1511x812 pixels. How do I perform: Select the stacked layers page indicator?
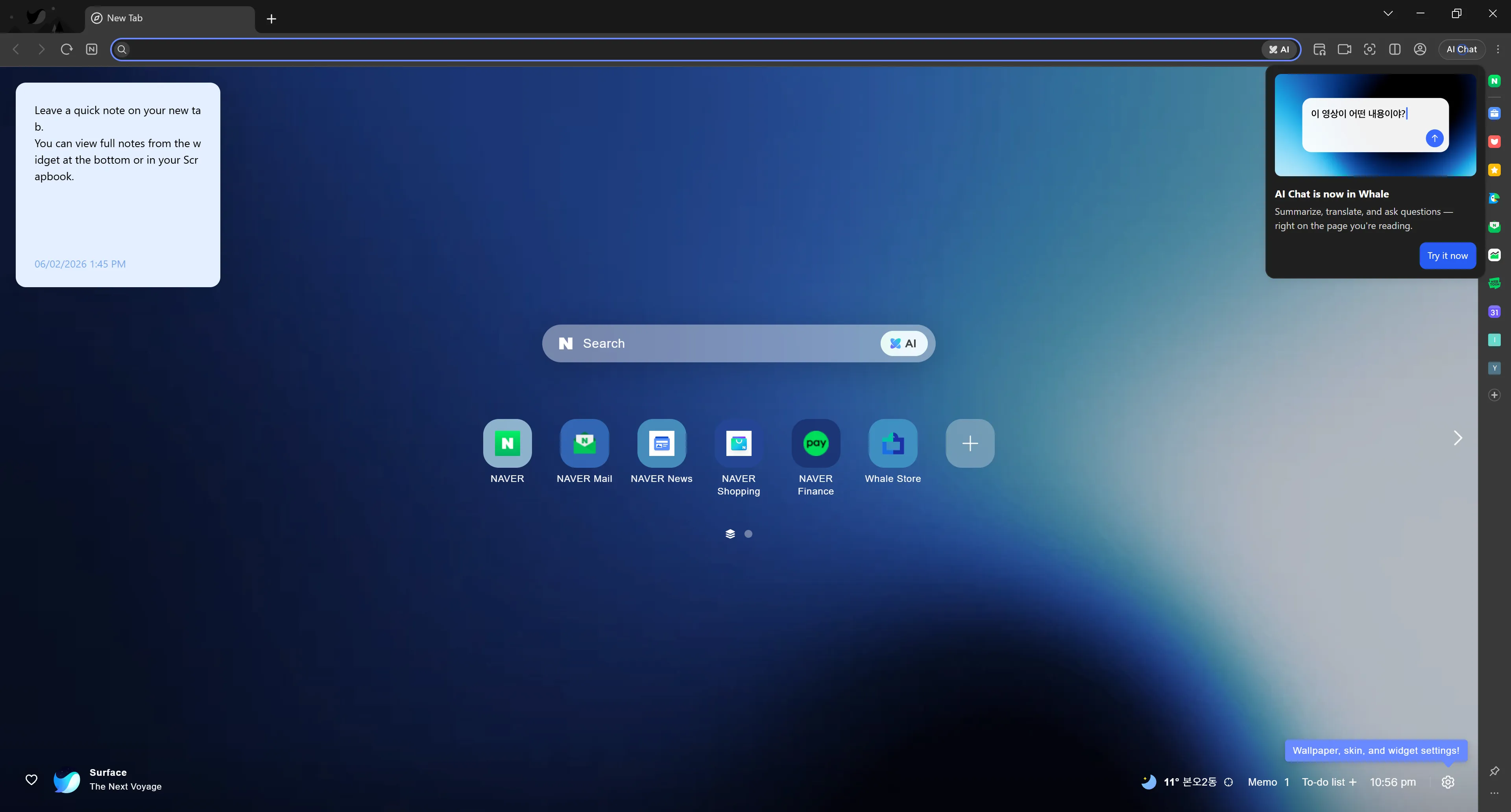(x=730, y=534)
